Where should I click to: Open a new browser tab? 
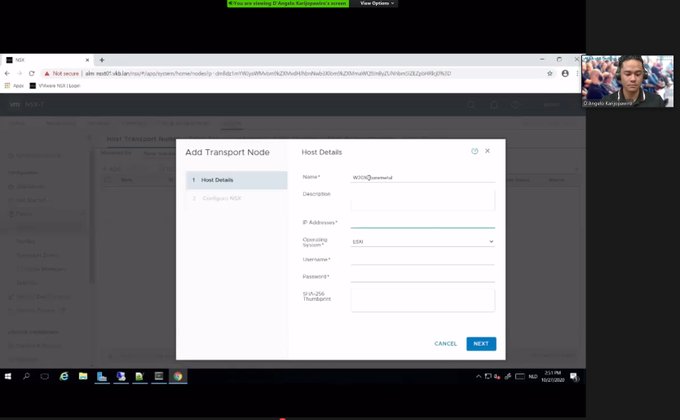tap(101, 60)
